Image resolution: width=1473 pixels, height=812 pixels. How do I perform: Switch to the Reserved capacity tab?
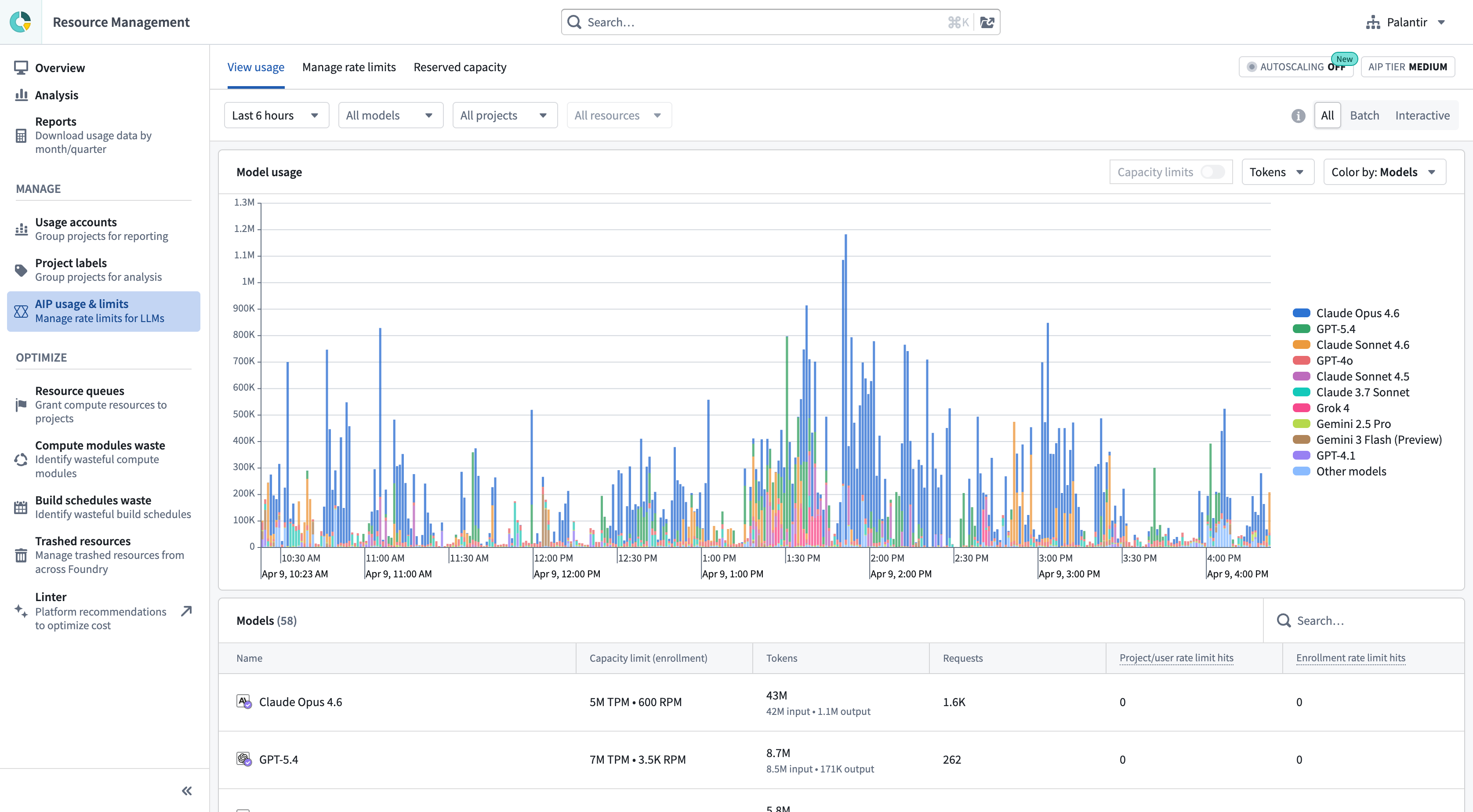(x=460, y=67)
